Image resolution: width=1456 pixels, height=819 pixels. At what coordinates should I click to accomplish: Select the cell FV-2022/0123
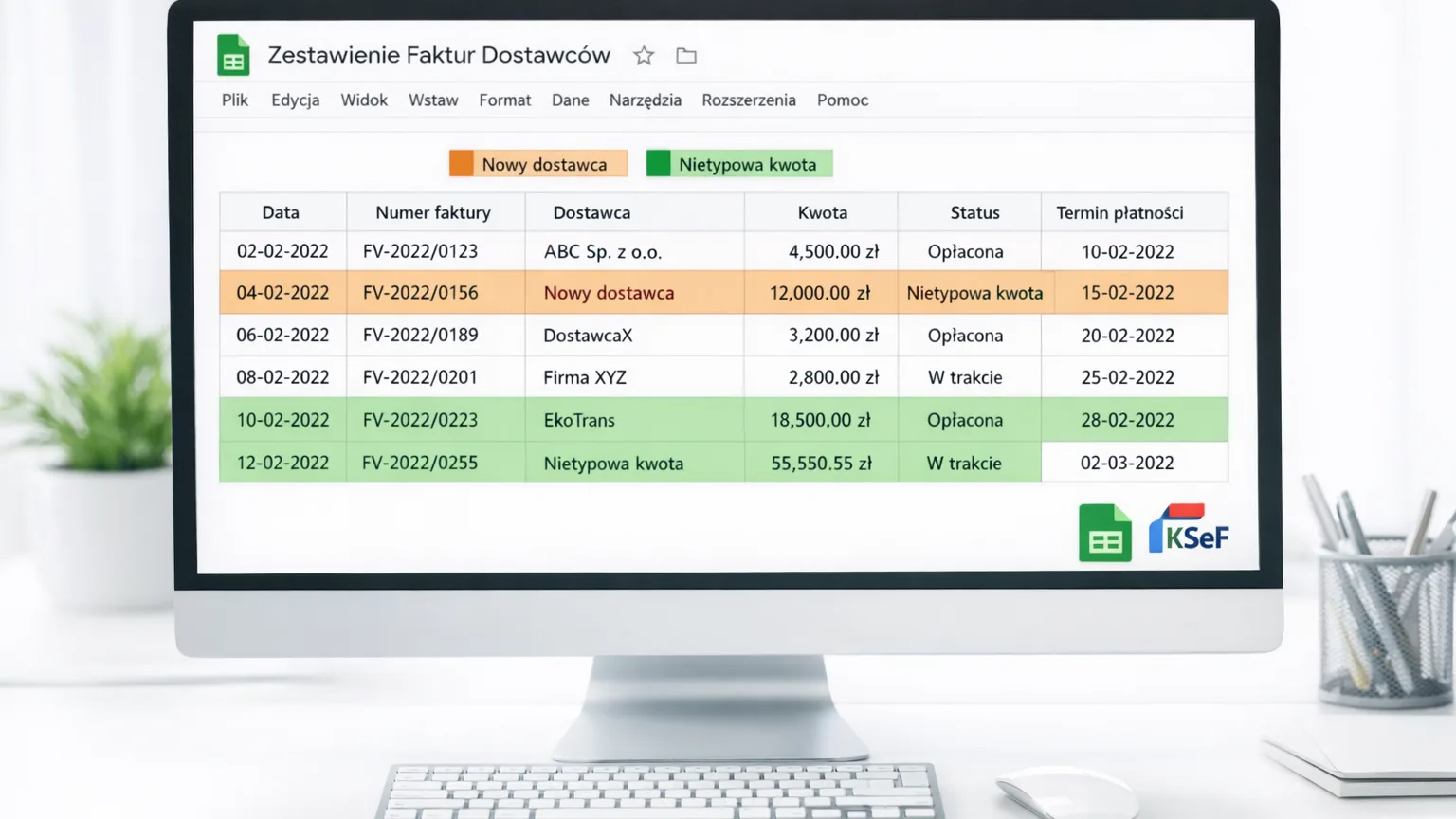tap(435, 251)
